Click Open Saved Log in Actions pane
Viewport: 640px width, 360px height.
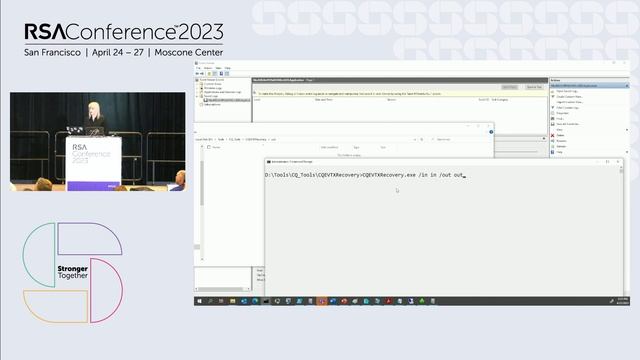click(567, 91)
